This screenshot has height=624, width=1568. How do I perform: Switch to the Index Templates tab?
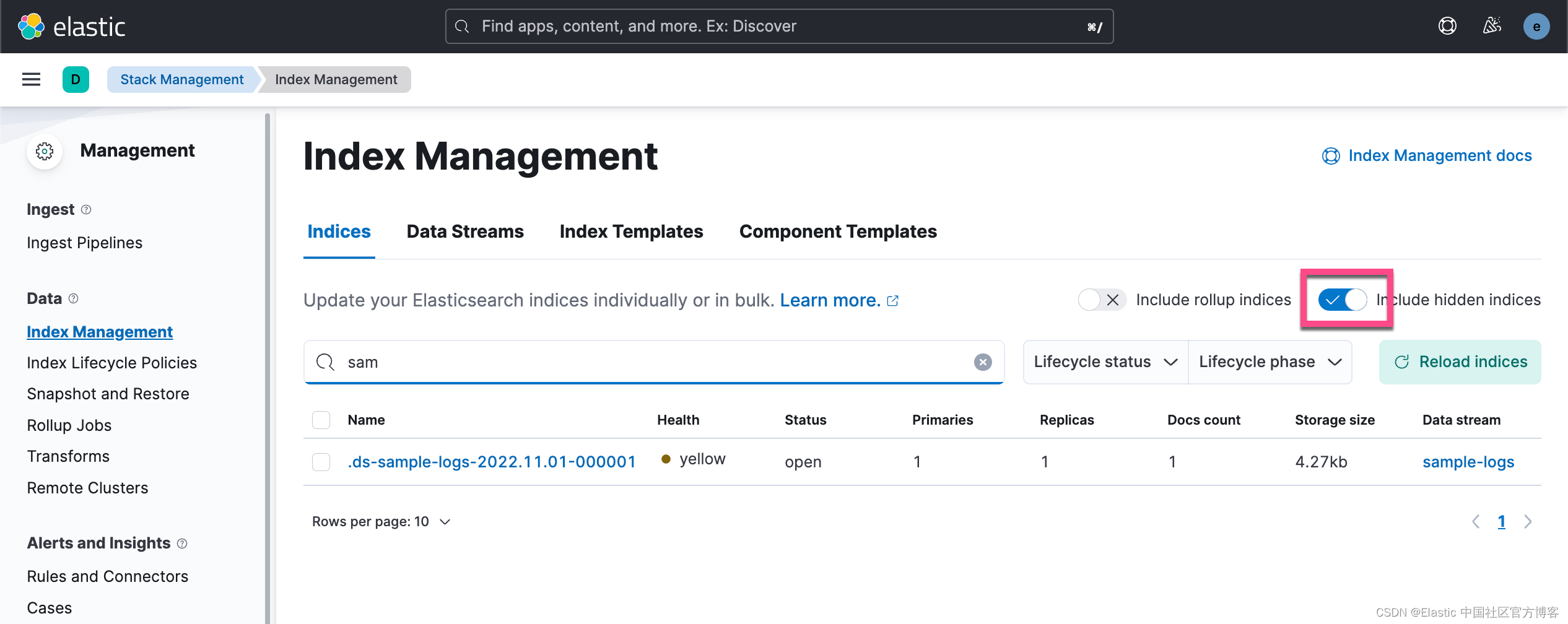[x=631, y=232]
